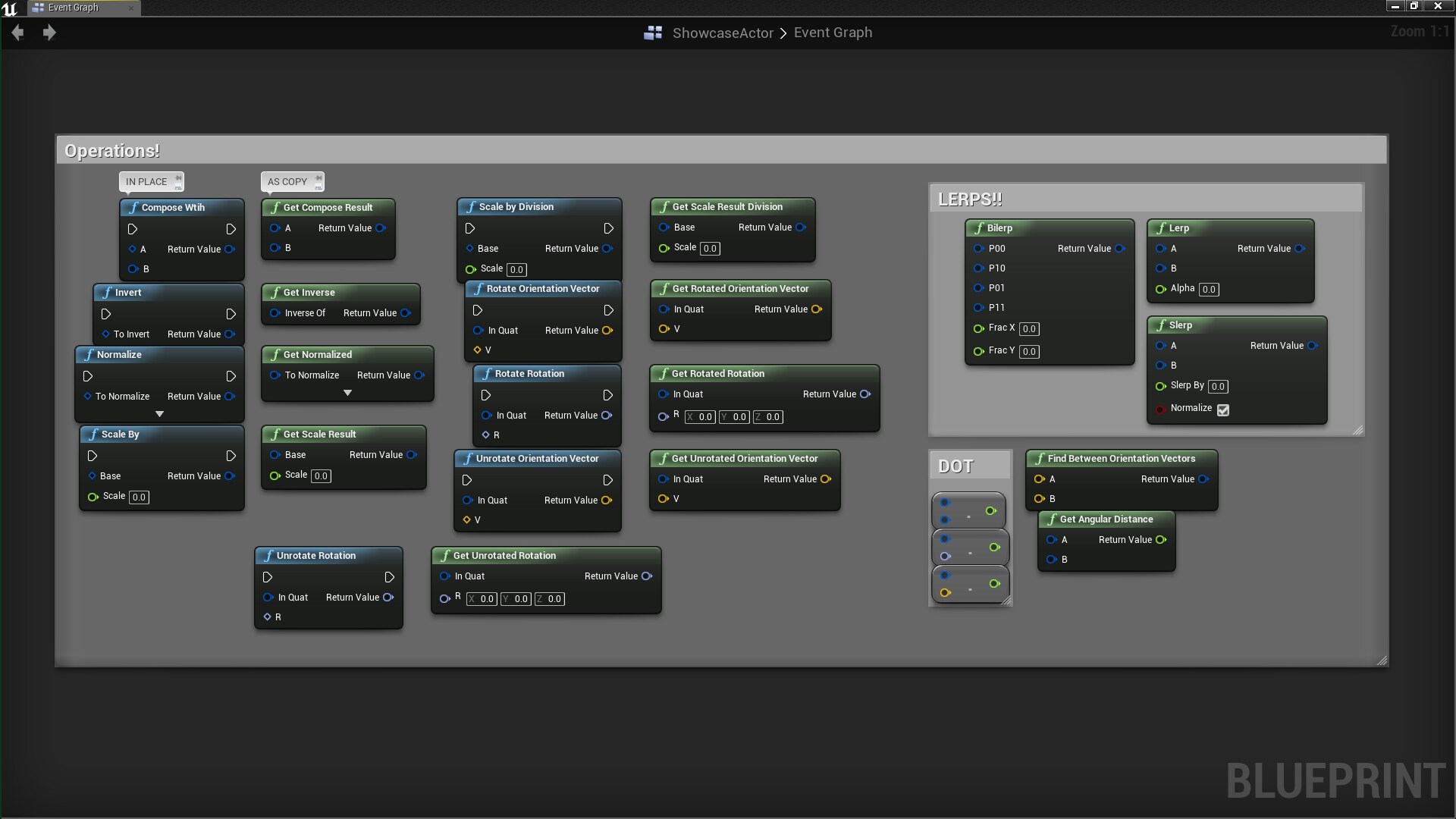
Task: Enable the Normalize checkbox on the Slerp node
Action: click(1223, 409)
